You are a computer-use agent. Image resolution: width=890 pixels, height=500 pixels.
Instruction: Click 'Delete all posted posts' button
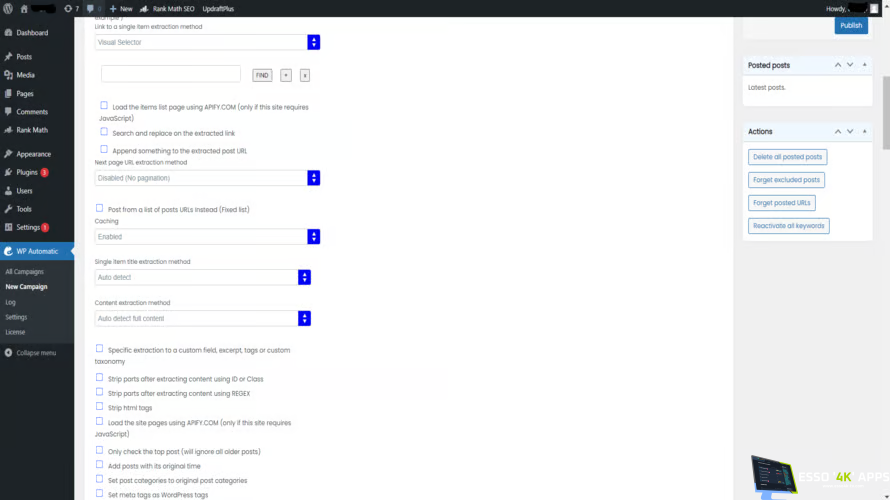pyautogui.click(x=787, y=157)
